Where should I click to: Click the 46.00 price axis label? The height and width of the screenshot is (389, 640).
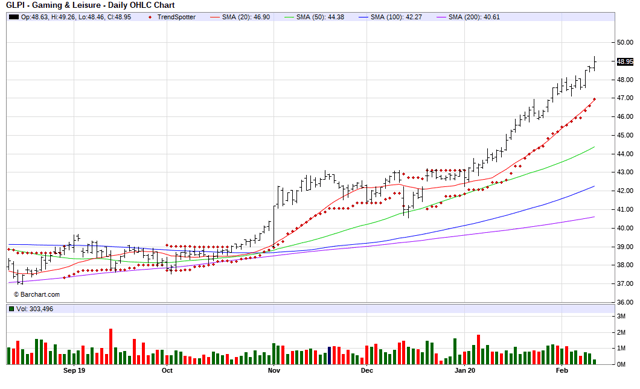(x=625, y=117)
